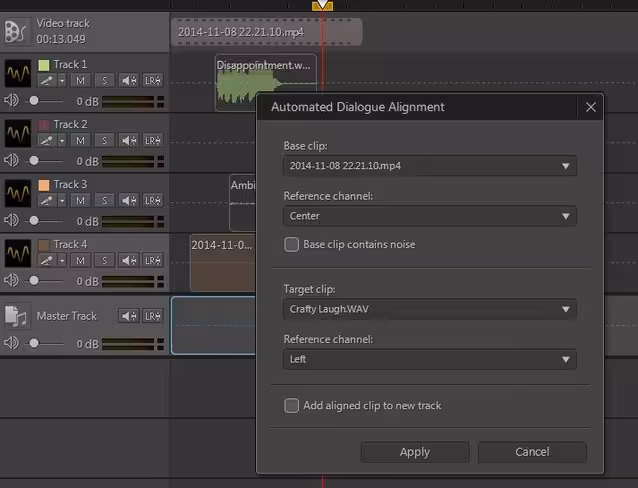Image resolution: width=638 pixels, height=488 pixels.
Task: Solo Track 2 with S button
Action: click(x=105, y=140)
